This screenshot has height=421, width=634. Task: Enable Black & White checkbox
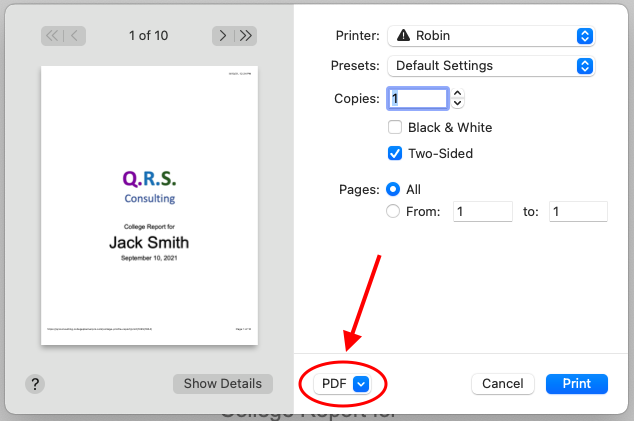click(x=395, y=127)
